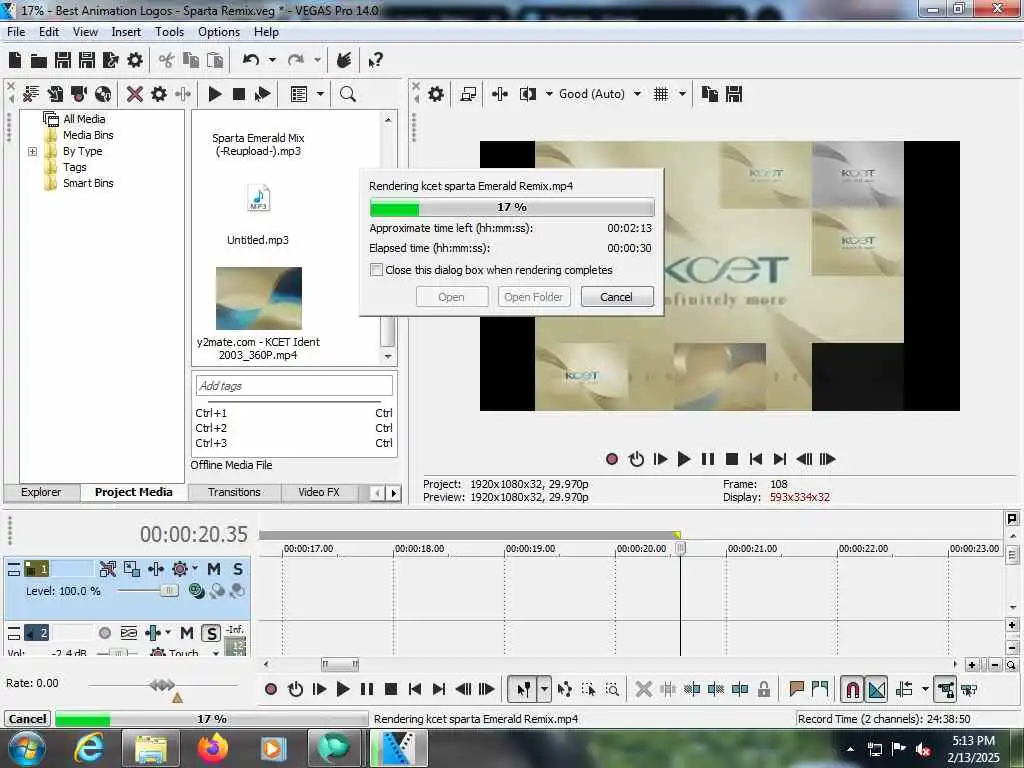Click Normal Edit Tool in bottom toolbar
1024x768 pixels.
523,689
